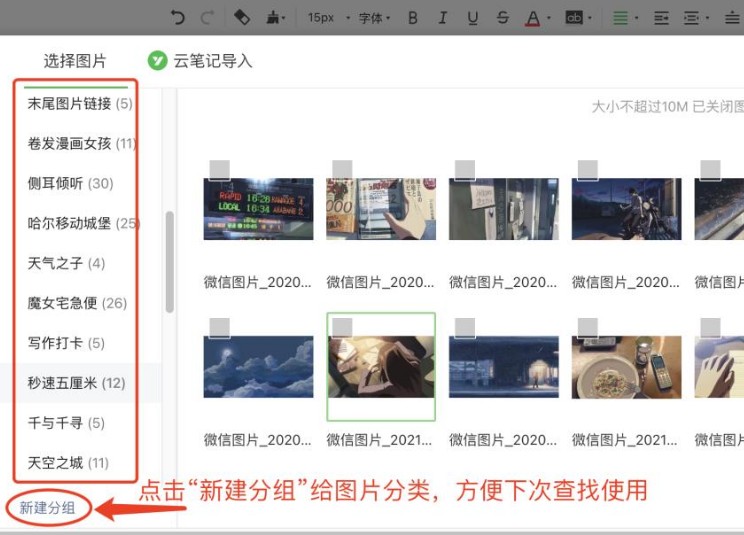Screen dimensions: 744x535
Task: Click the group list scrollbar
Action: (x=169, y=262)
